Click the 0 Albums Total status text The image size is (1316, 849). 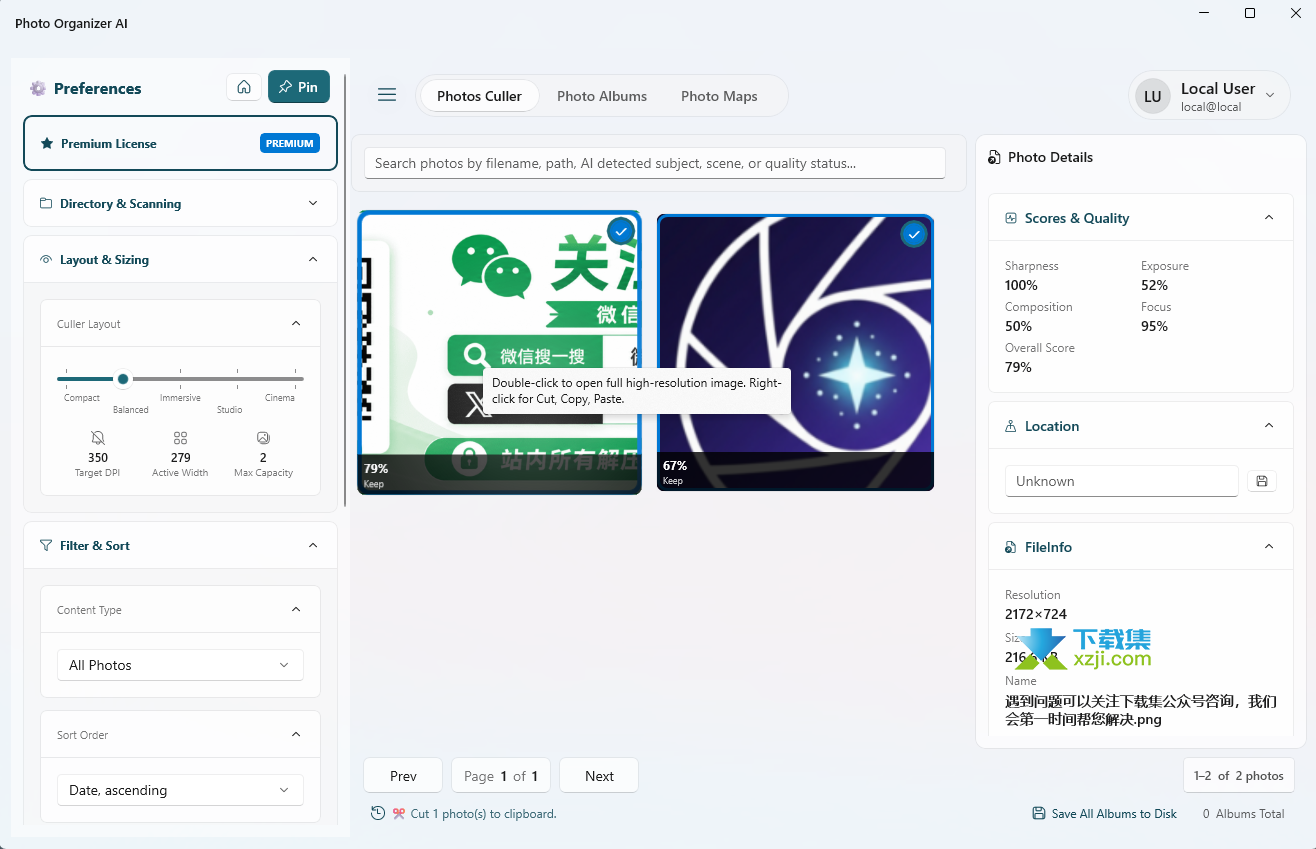tap(1243, 814)
